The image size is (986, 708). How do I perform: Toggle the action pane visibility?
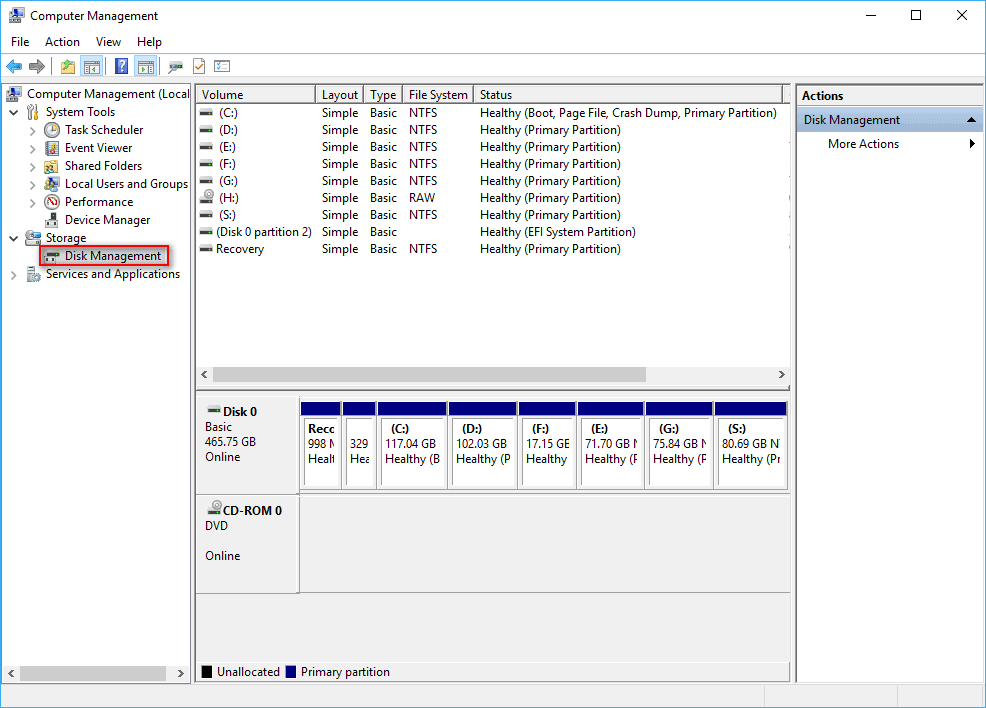[145, 66]
